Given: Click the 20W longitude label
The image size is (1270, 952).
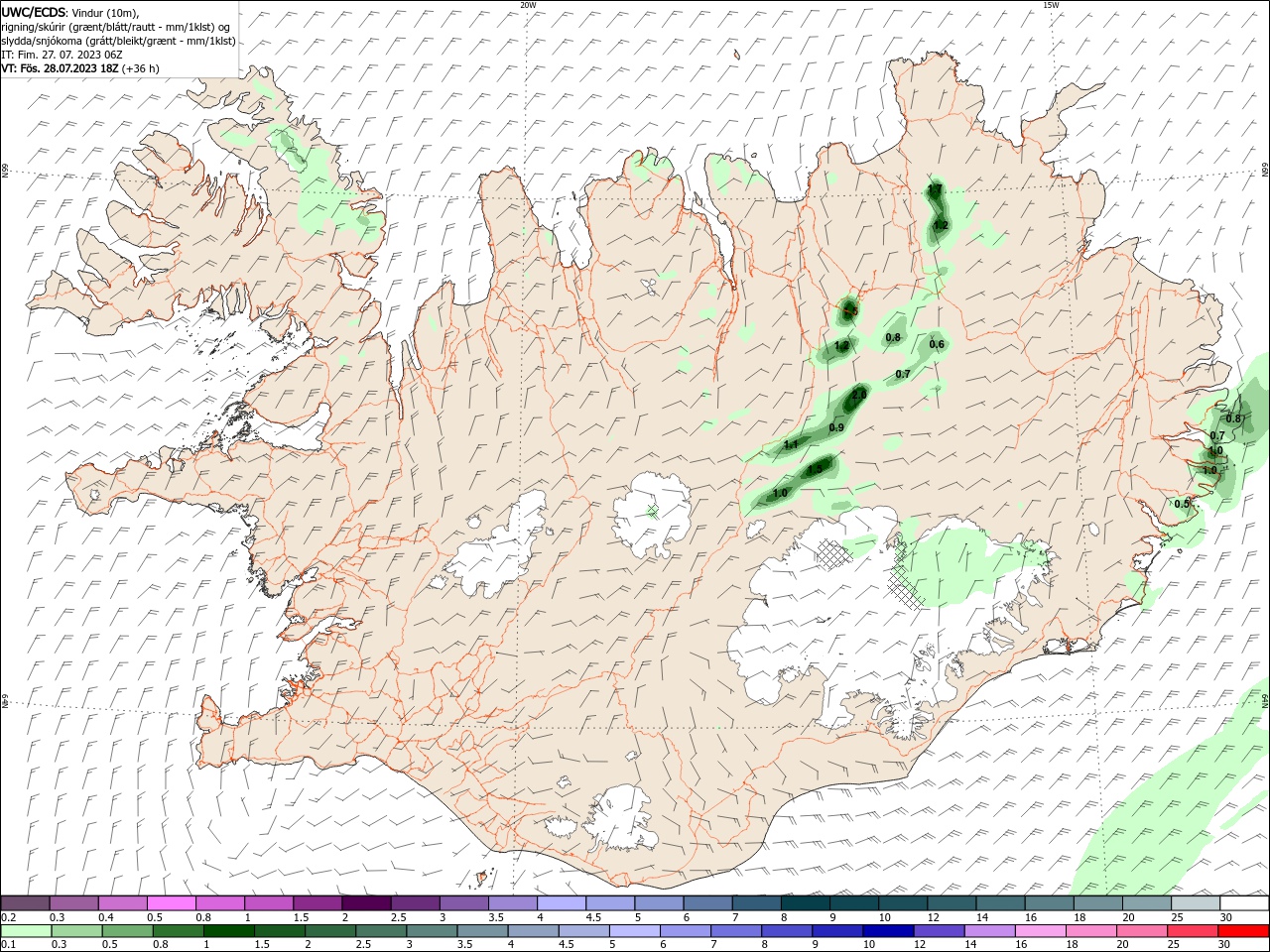Looking at the screenshot, I should (529, 5).
